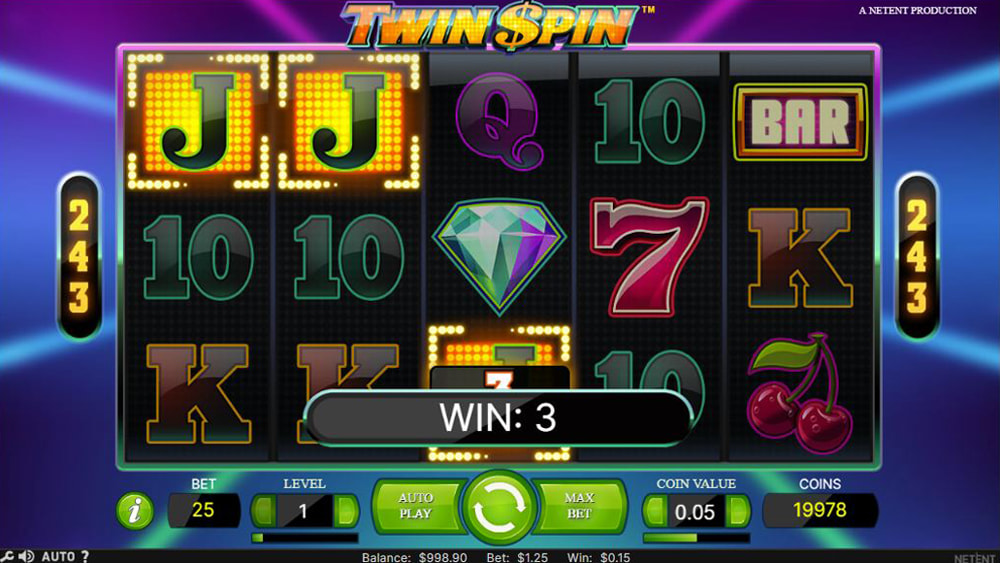Click the AUTO PLAY button

(418, 506)
